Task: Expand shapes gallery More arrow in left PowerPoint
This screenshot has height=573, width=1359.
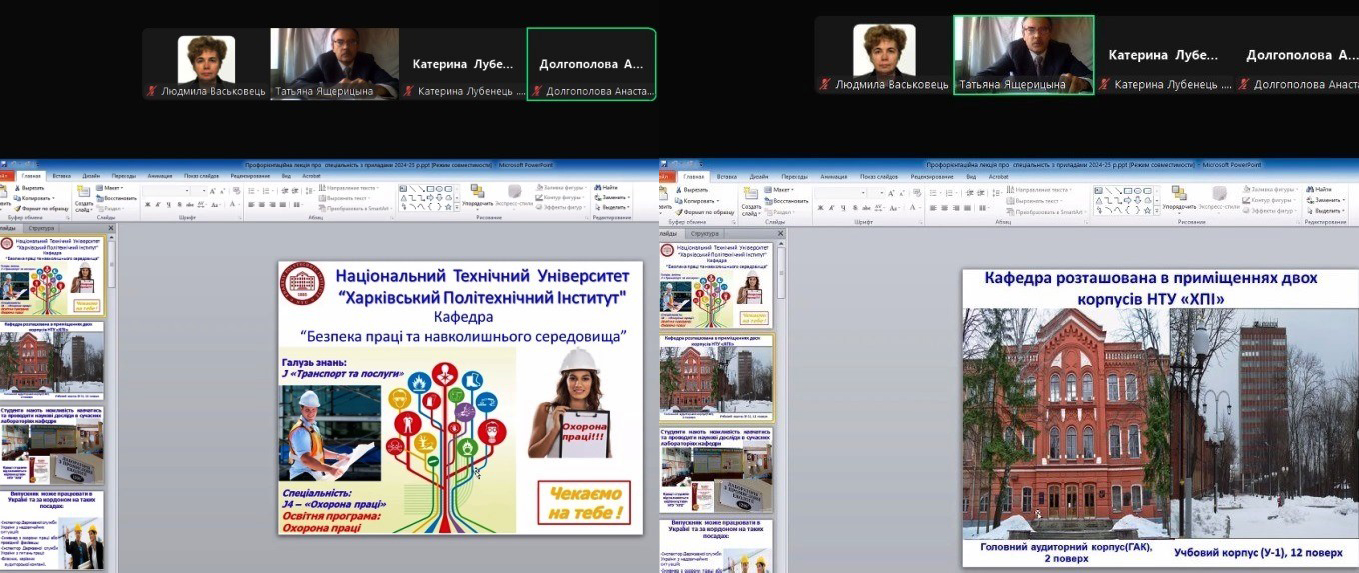Action: pos(456,208)
